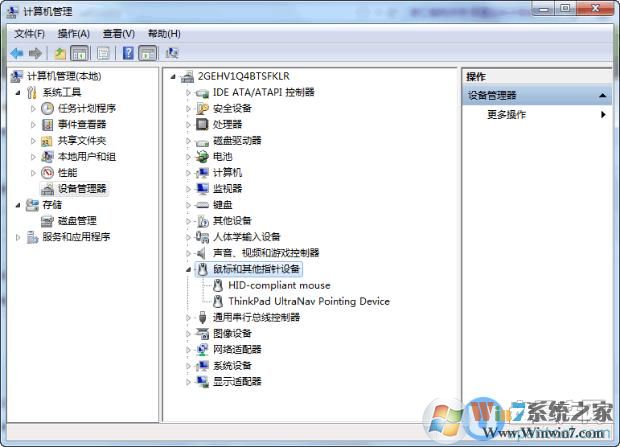
Task: Click the 键盘 keyboard icon
Action: pos(202,205)
